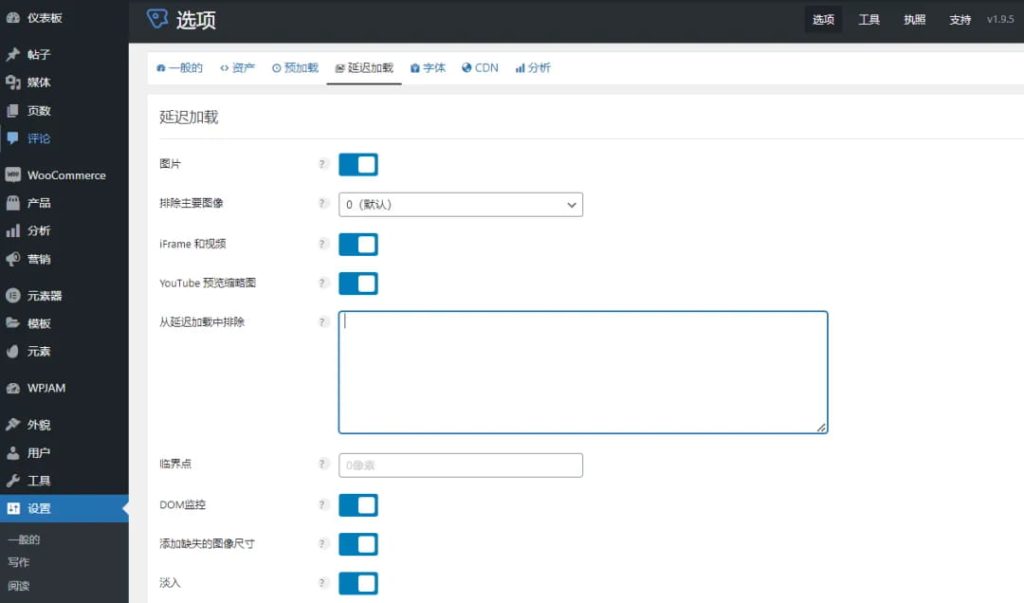The image size is (1024, 603).
Task: Click the 外貌 appearance brush icon
Action: pyautogui.click(x=13, y=425)
